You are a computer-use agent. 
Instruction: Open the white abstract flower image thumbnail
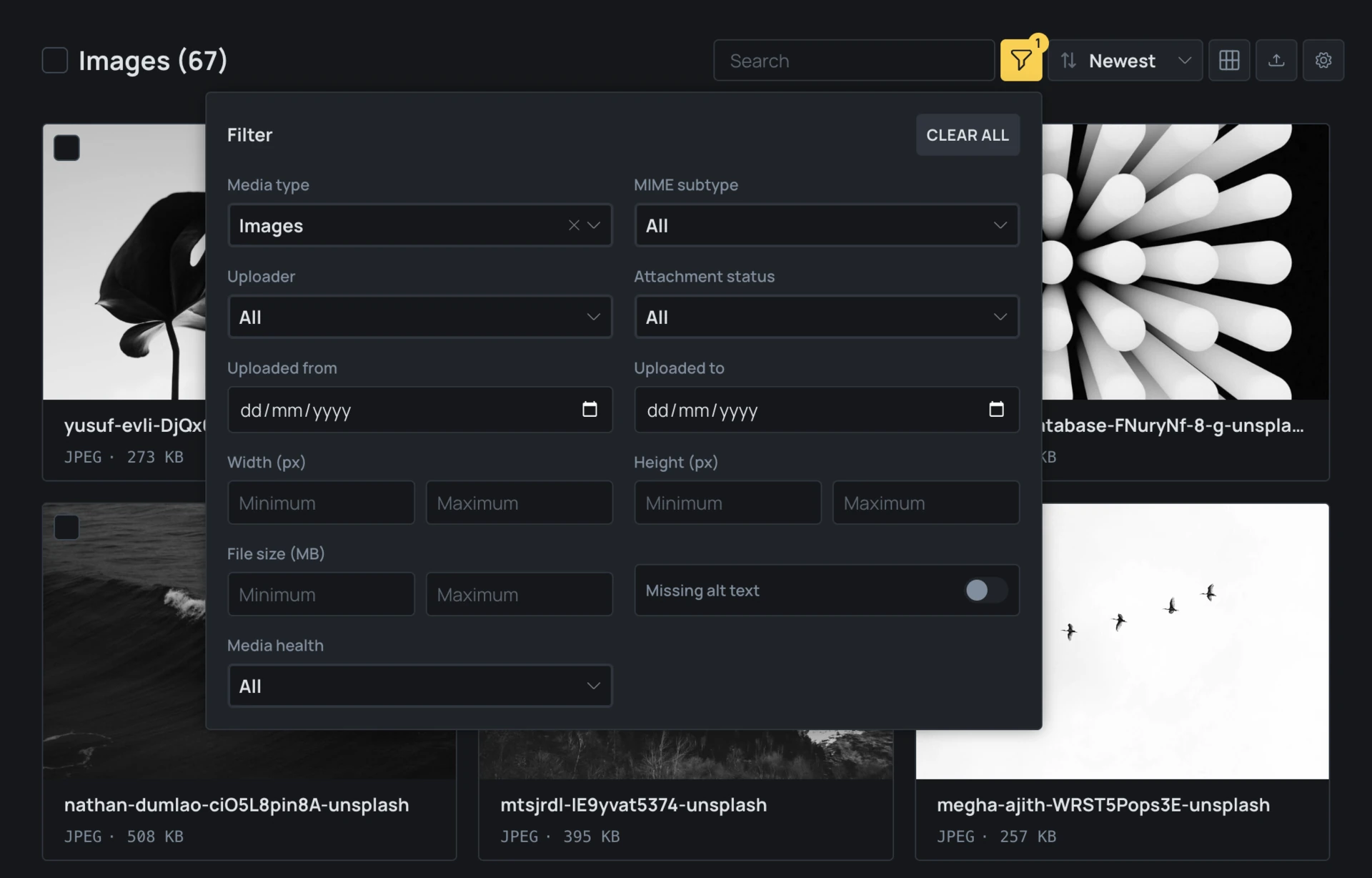click(1185, 262)
